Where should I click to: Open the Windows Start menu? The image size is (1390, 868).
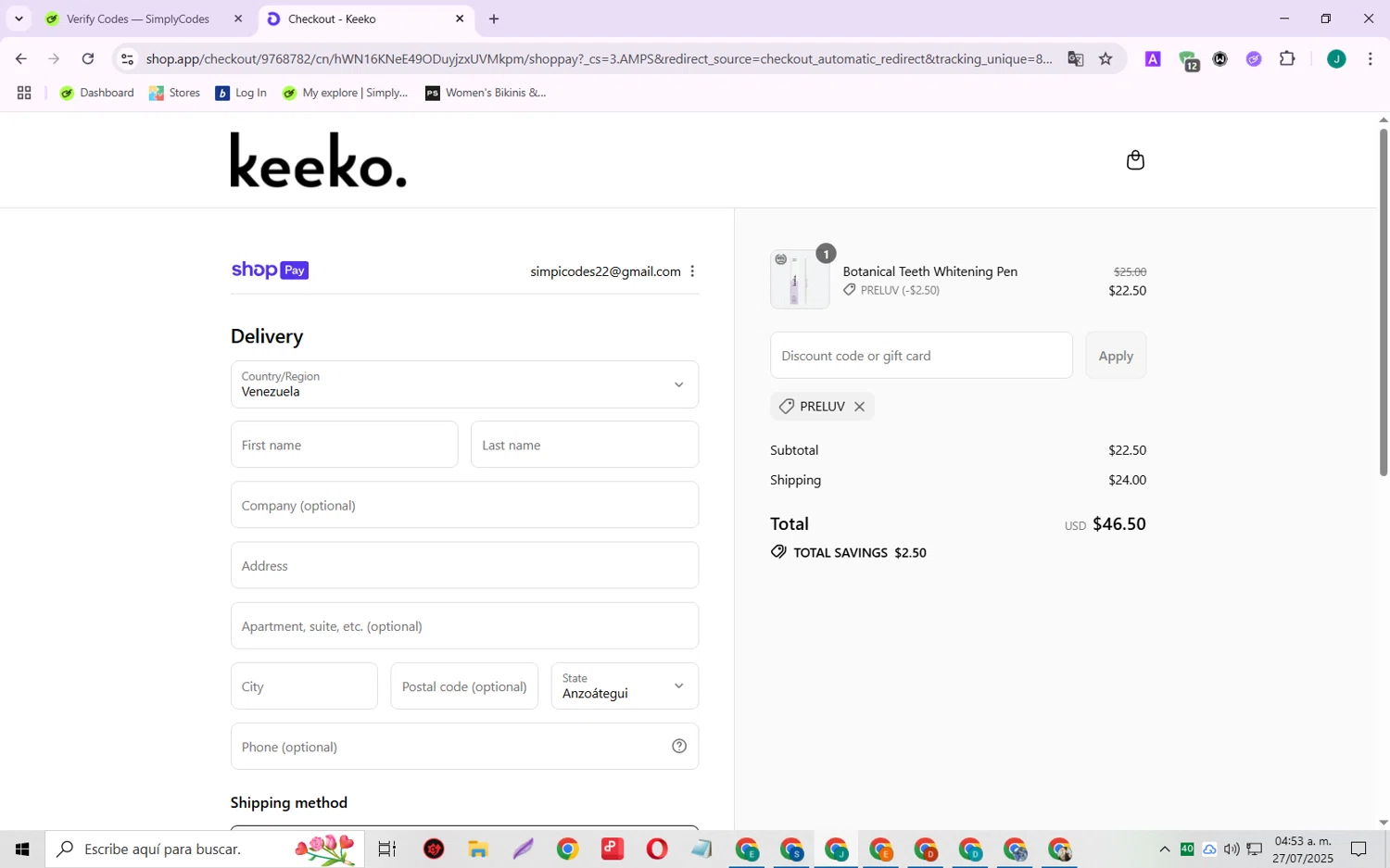point(22,849)
